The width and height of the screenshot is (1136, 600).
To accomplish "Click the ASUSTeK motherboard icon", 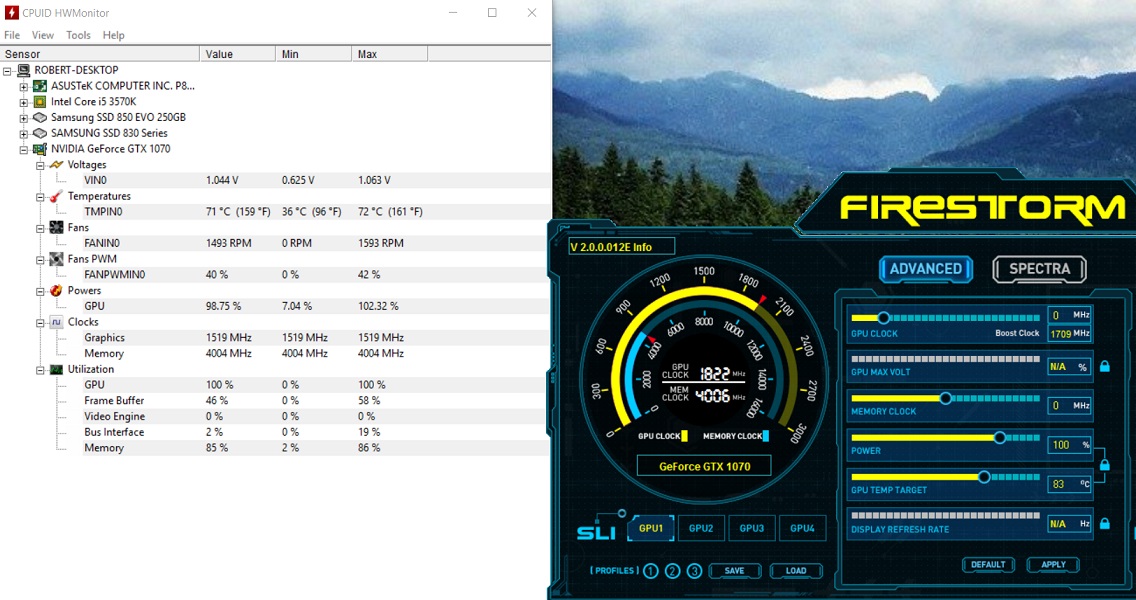I will [40, 86].
